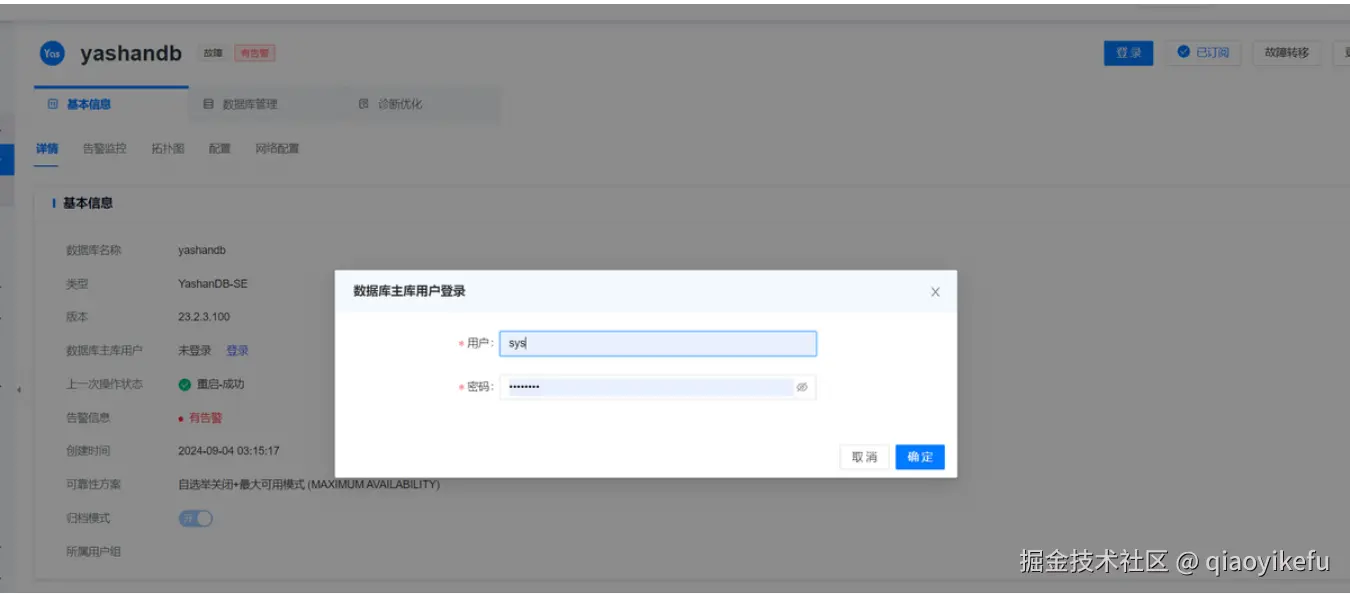
Task: Click the 确定 button in login dialog
Action: [x=920, y=457]
